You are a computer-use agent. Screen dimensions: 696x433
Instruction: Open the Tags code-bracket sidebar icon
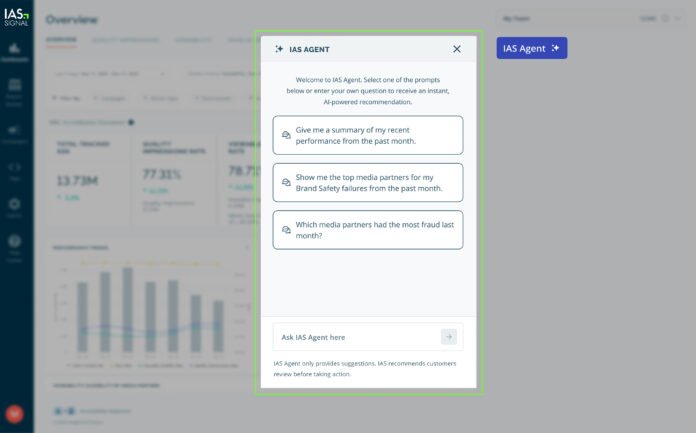click(16, 168)
